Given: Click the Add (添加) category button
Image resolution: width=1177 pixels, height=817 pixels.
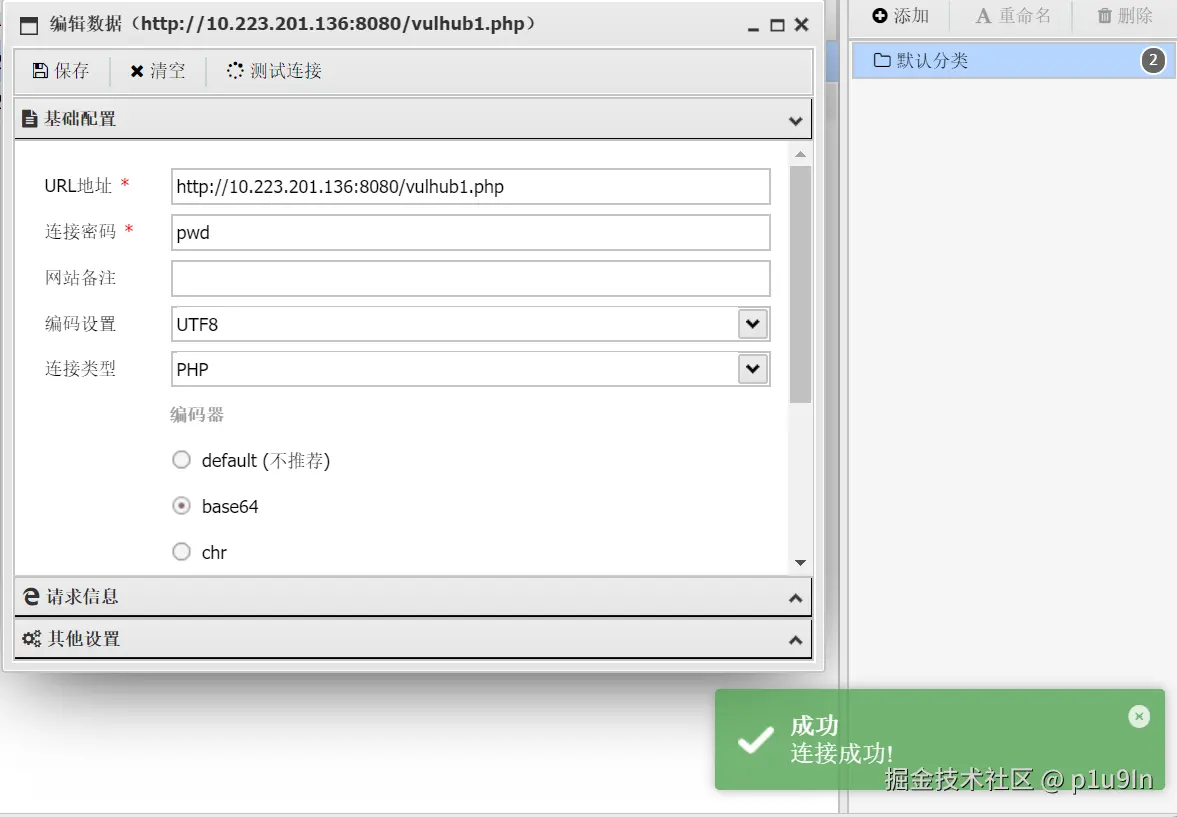Looking at the screenshot, I should tap(900, 16).
